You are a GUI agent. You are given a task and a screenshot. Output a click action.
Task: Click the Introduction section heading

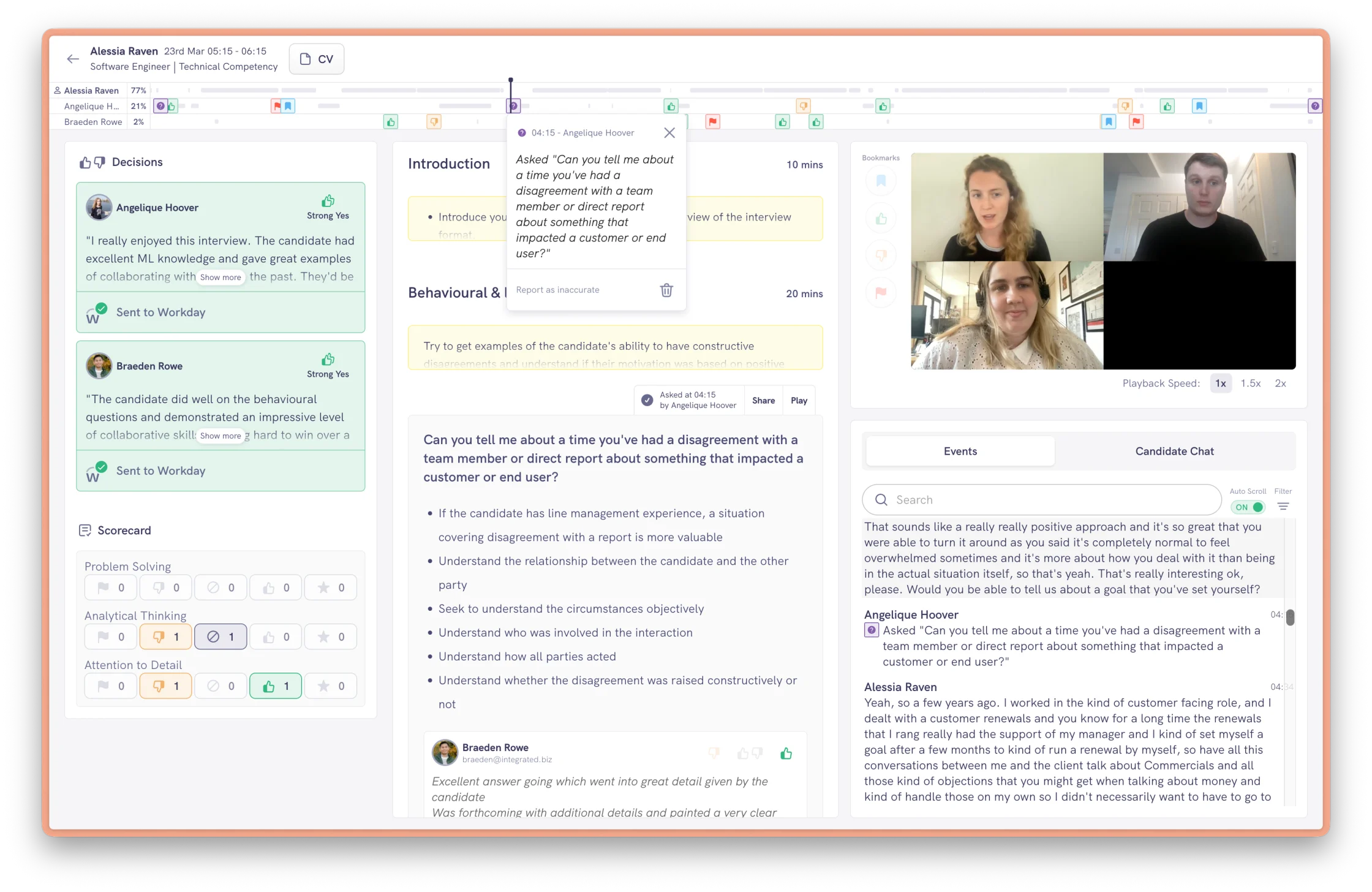449,164
